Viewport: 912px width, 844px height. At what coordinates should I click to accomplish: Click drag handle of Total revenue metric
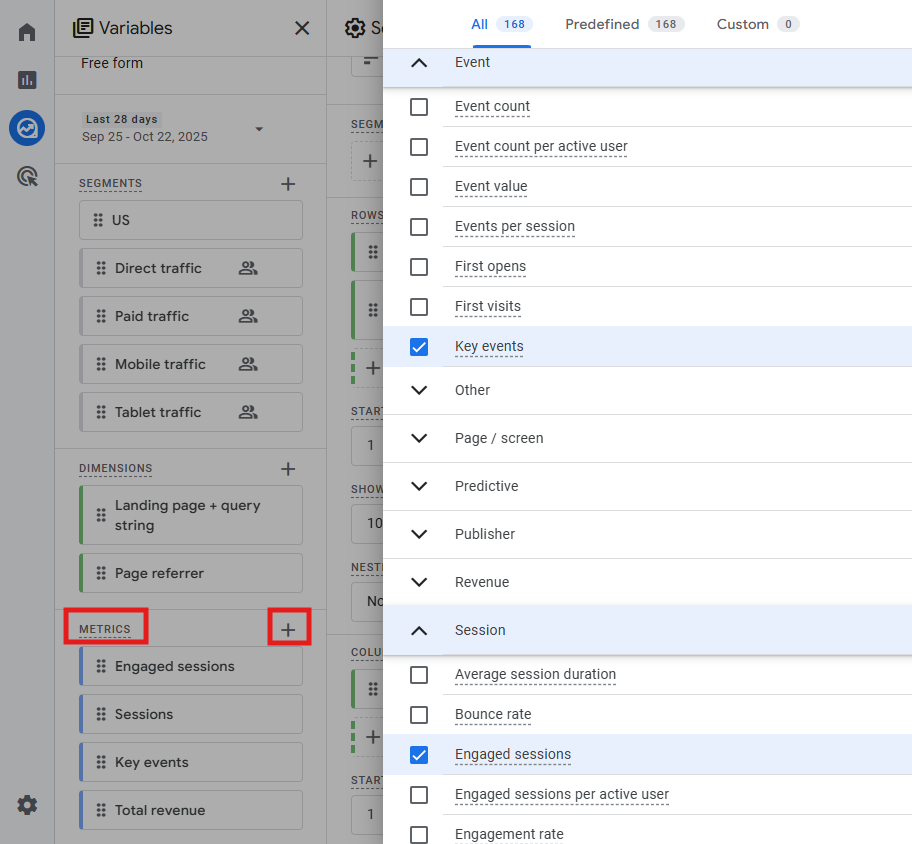[101, 810]
